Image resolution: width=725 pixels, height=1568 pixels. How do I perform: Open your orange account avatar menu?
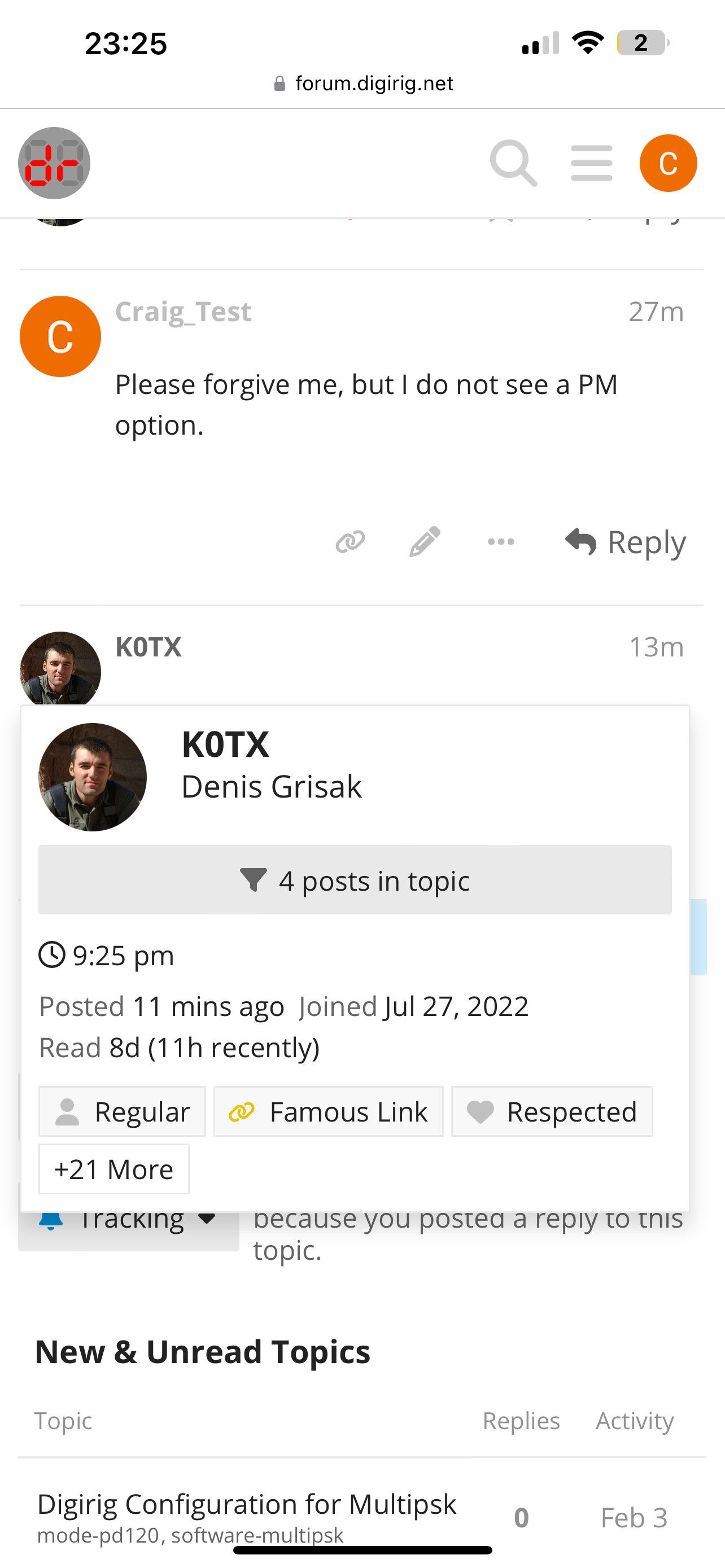click(x=668, y=163)
